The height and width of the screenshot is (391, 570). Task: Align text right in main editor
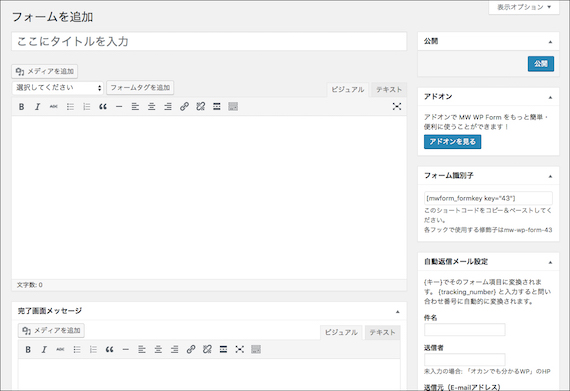168,106
